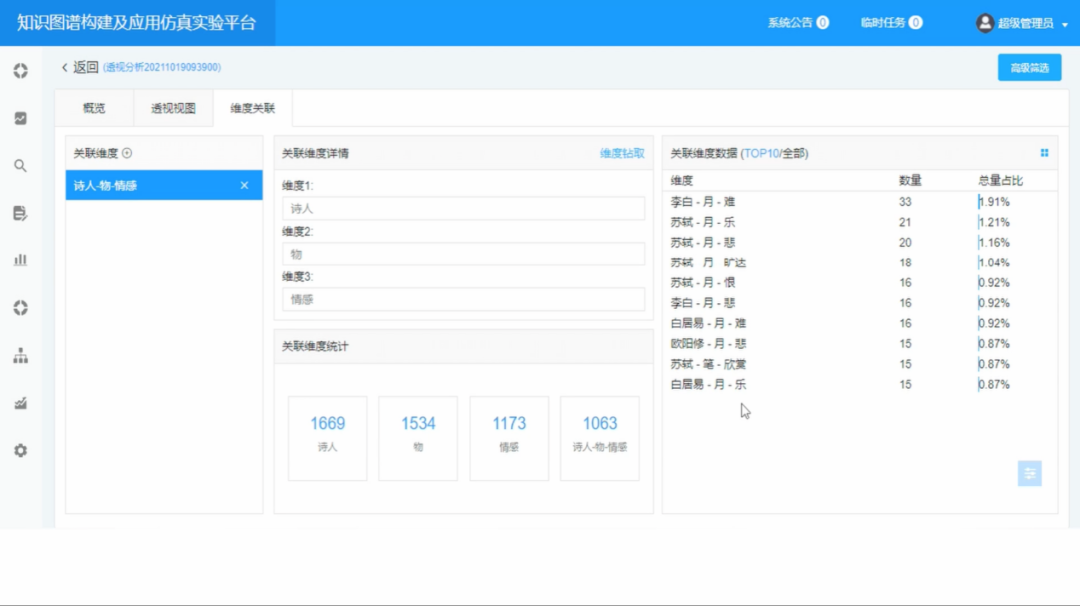Open the sidebar bar chart icon

[x=21, y=260]
